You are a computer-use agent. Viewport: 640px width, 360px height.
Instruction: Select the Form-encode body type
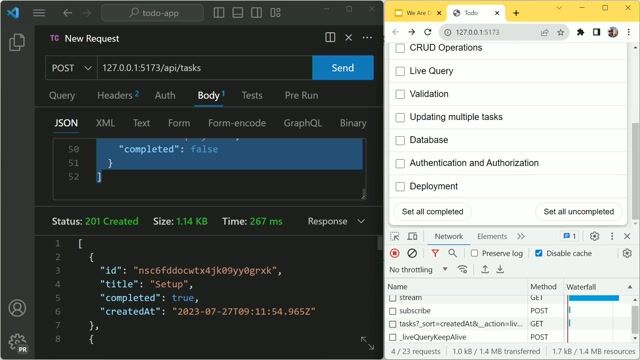pos(237,123)
